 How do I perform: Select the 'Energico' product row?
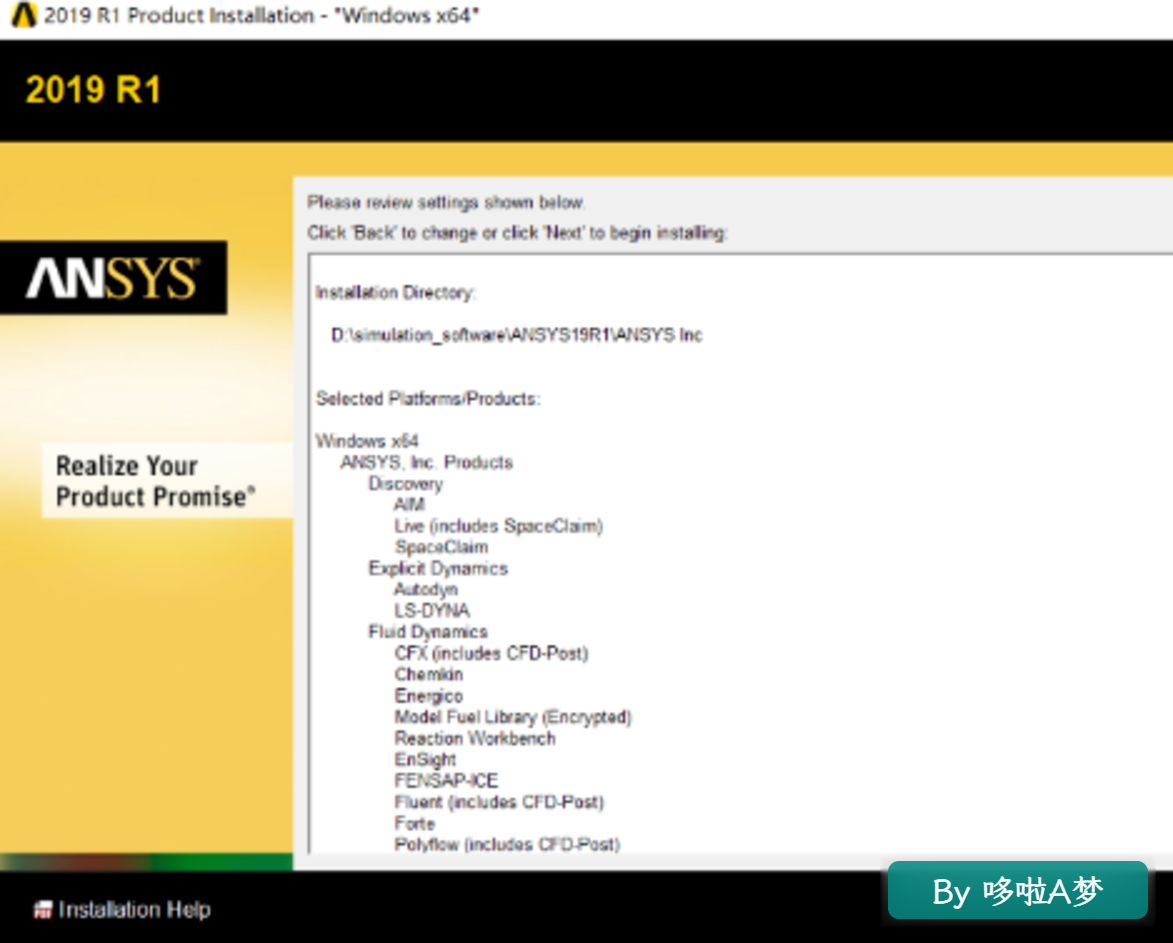429,695
